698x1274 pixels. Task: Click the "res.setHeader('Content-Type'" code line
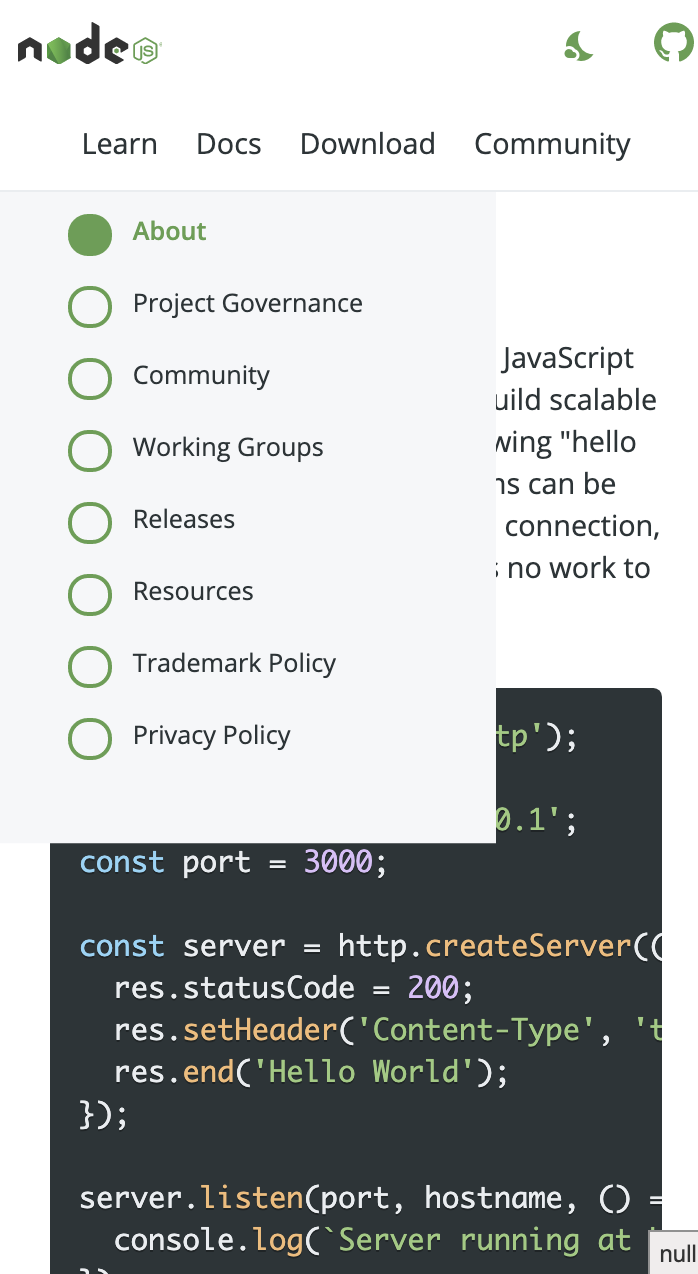click(x=388, y=1030)
